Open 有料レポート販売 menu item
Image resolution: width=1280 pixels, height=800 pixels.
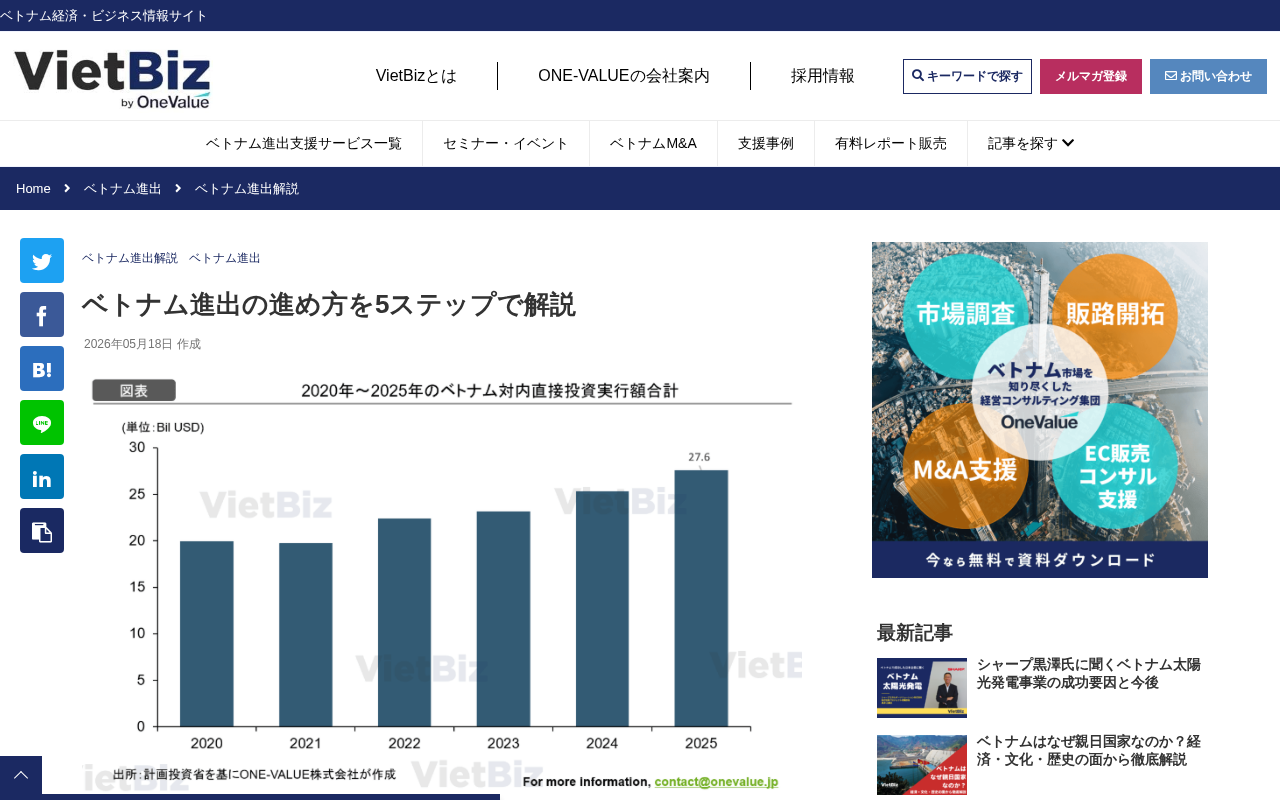[891, 143]
